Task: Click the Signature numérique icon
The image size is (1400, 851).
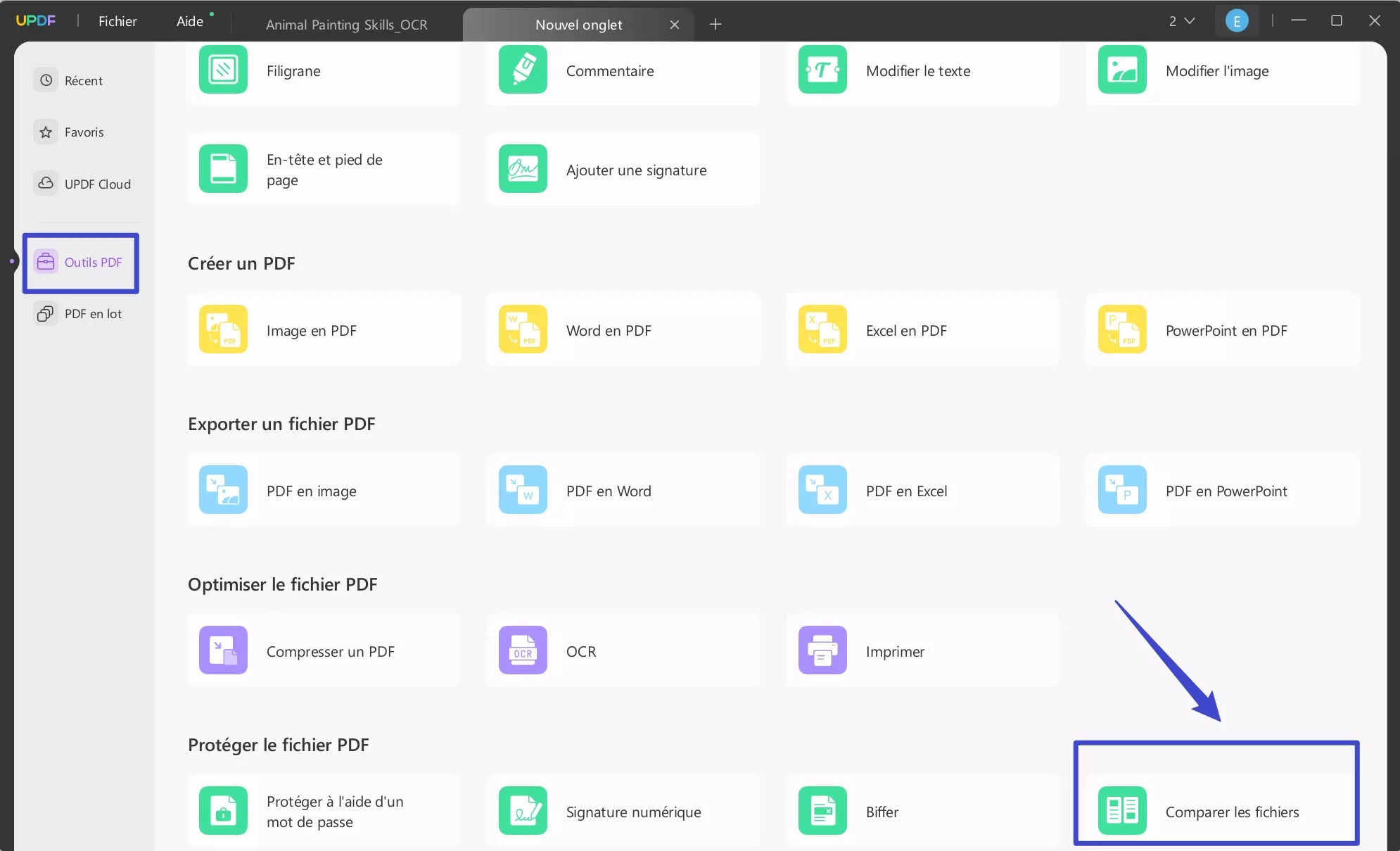Action: tap(523, 810)
